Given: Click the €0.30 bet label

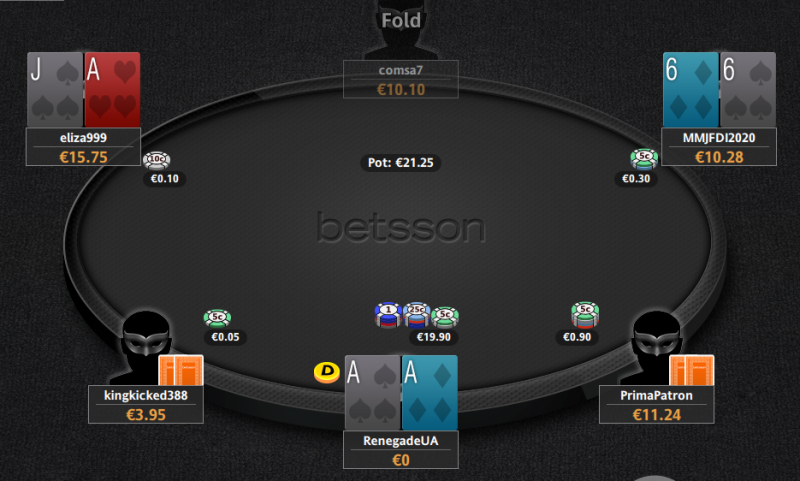Looking at the screenshot, I should pyautogui.click(x=636, y=179).
